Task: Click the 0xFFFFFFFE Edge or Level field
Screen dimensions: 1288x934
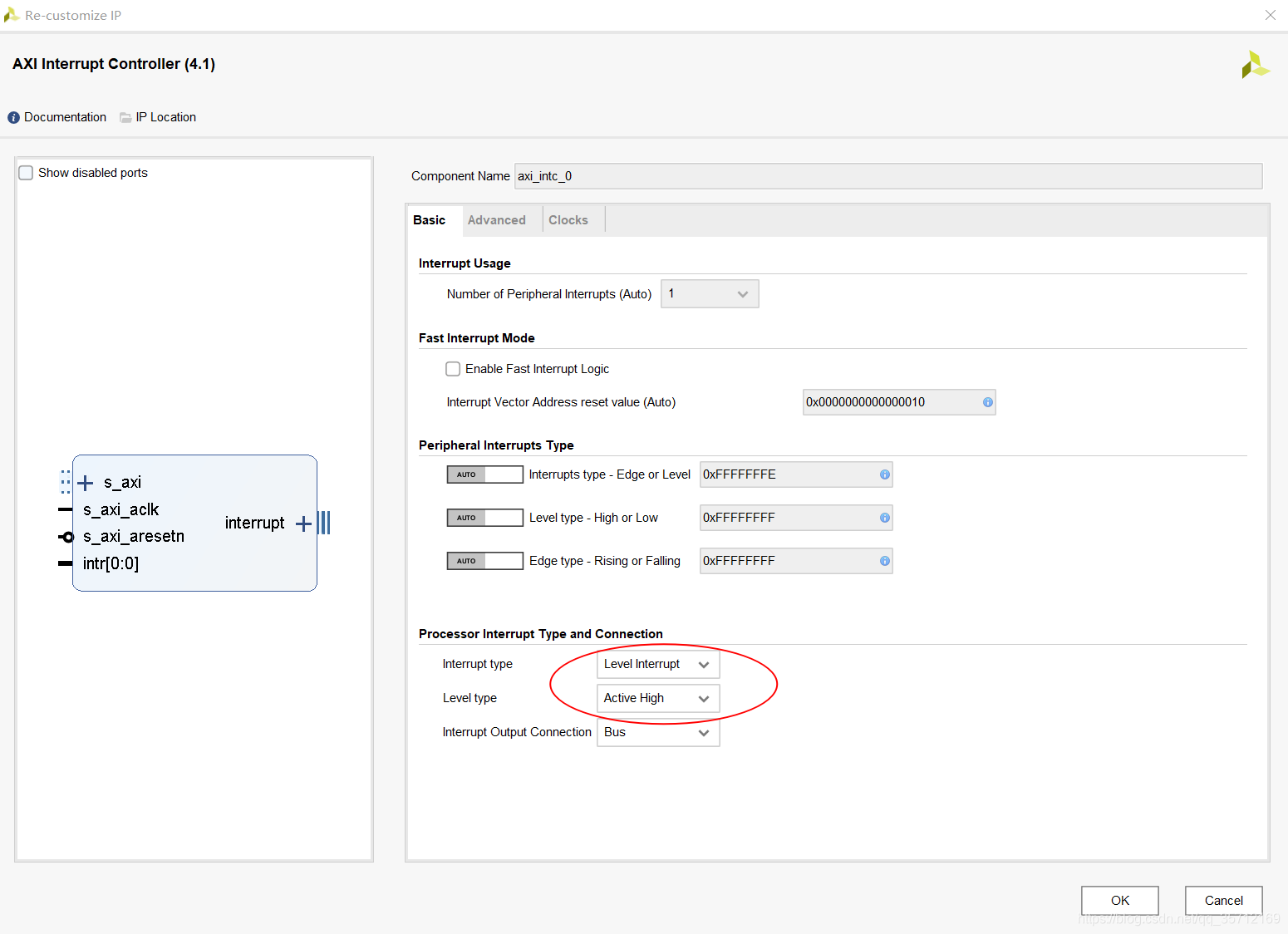Action: [x=796, y=474]
